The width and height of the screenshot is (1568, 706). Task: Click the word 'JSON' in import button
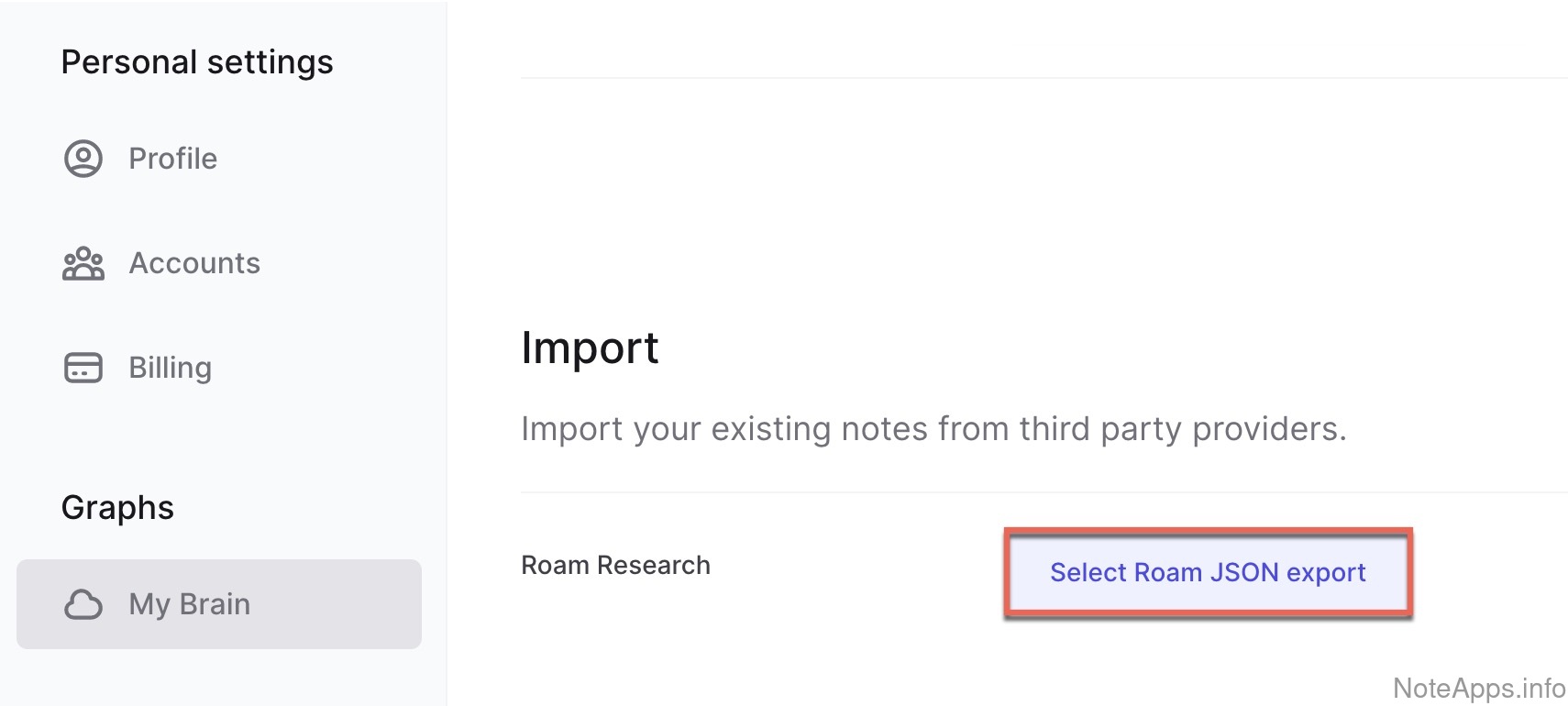coord(1243,572)
